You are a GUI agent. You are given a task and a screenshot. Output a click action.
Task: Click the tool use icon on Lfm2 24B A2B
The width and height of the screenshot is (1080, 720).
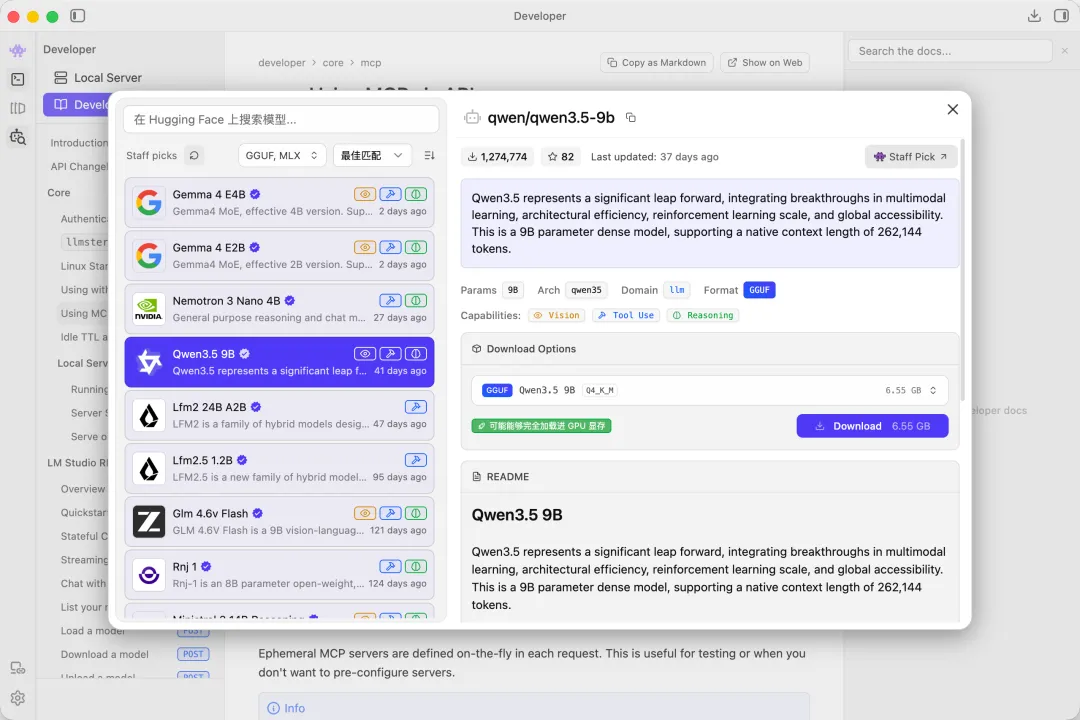click(x=416, y=407)
